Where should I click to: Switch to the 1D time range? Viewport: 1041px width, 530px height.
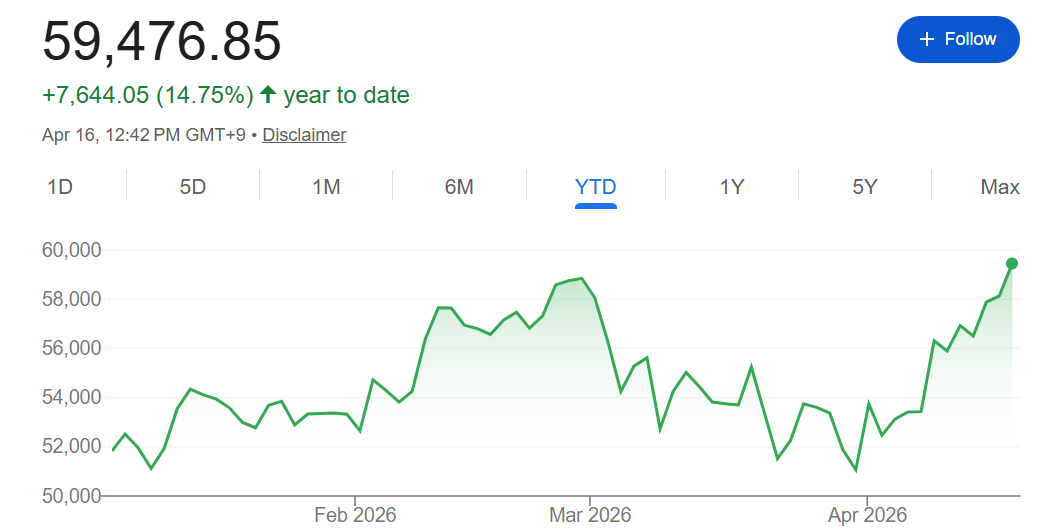pos(60,187)
